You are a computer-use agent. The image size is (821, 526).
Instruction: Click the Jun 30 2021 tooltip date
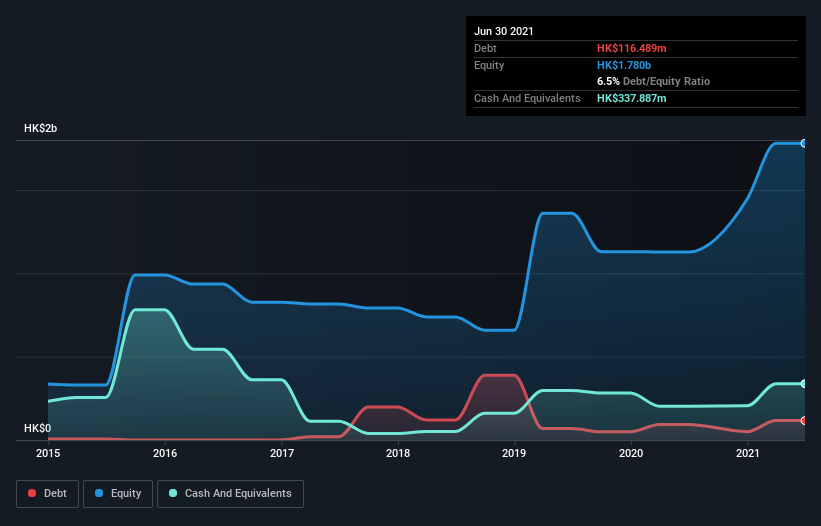[504, 31]
